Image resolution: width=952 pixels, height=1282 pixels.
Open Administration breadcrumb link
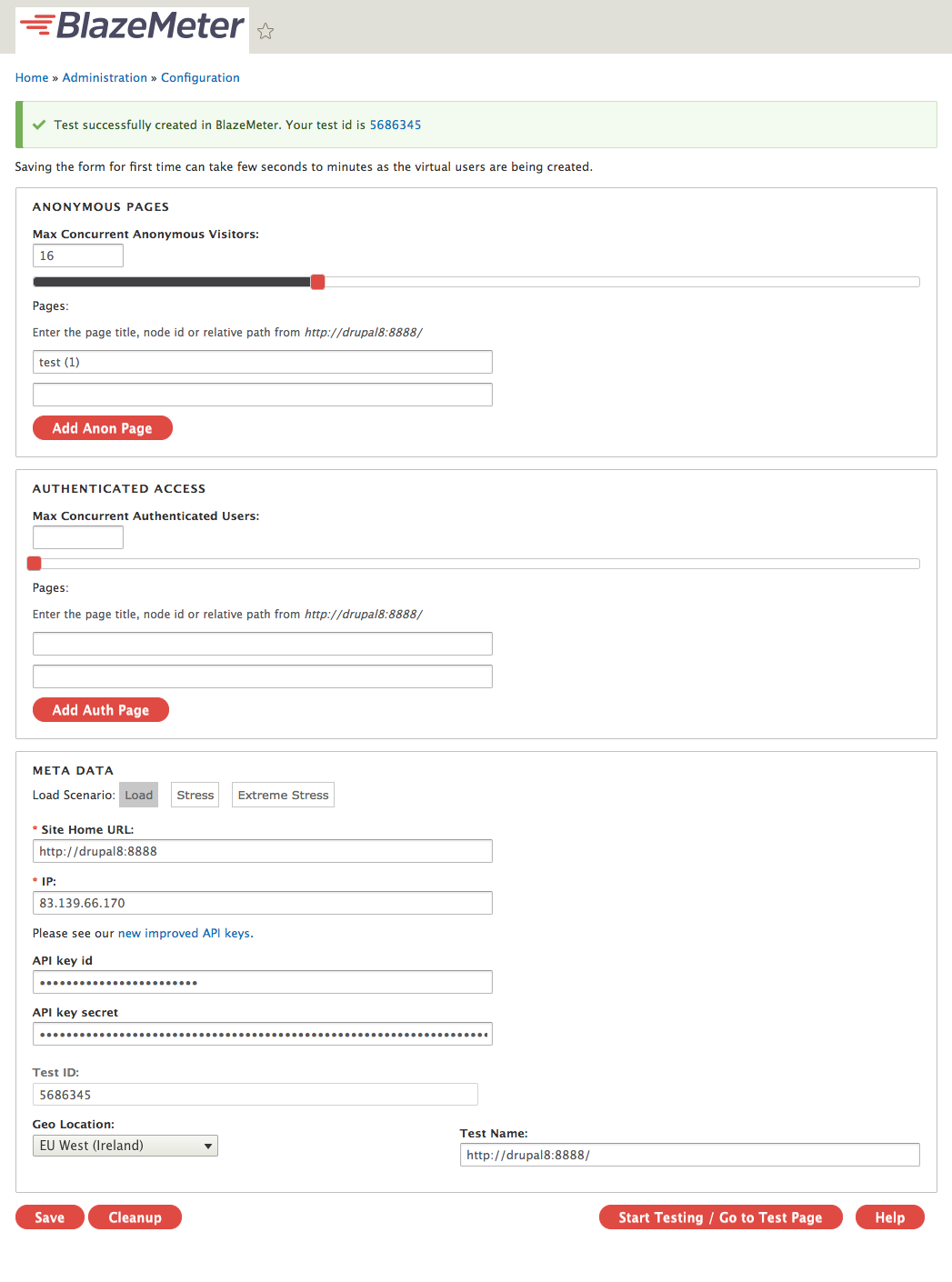pos(105,78)
